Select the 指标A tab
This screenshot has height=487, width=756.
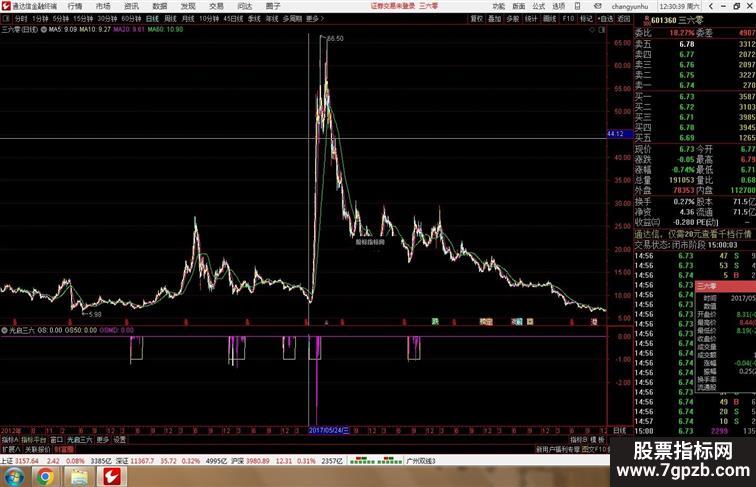tap(10, 440)
